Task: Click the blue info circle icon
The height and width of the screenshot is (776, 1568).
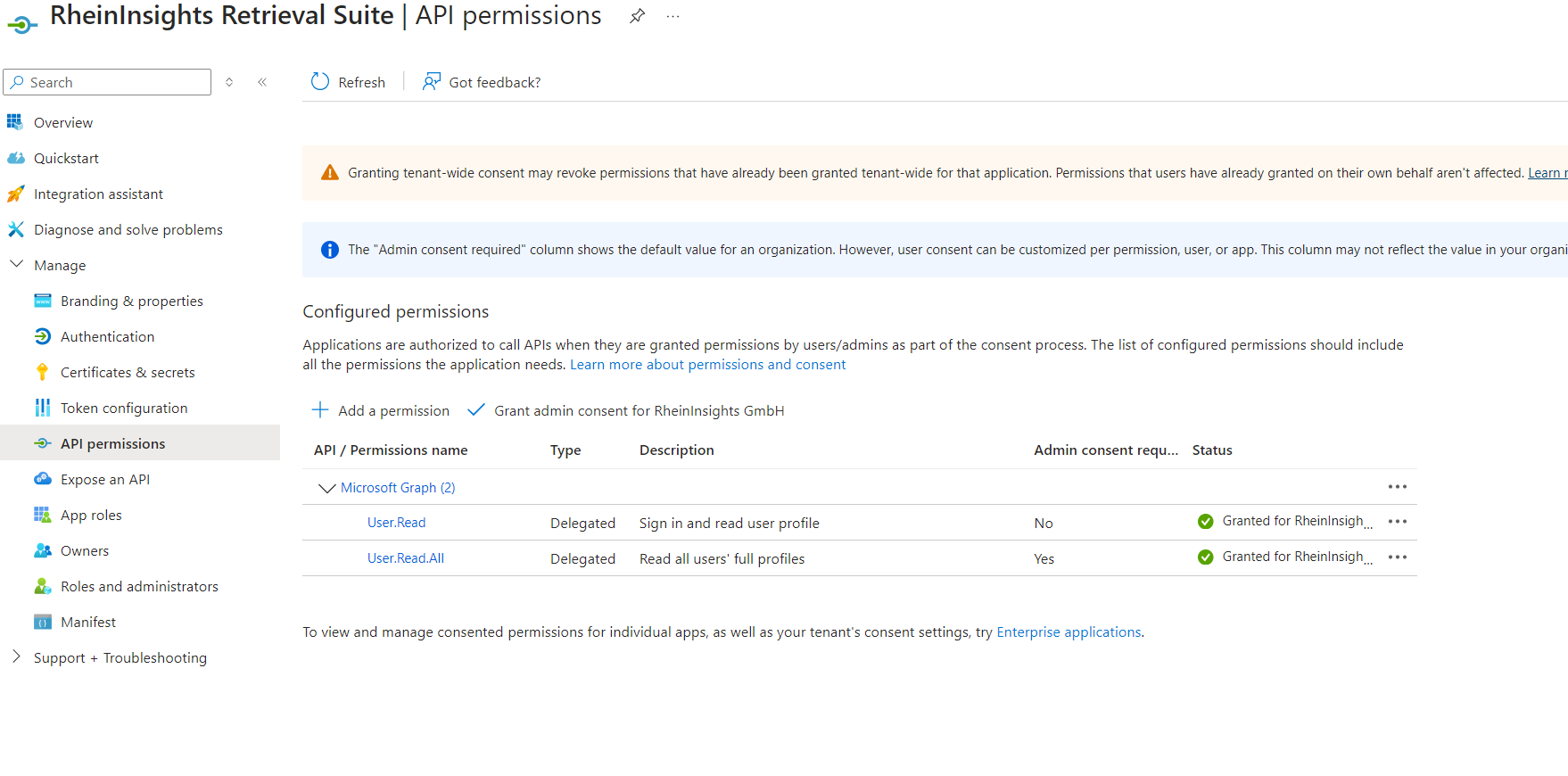Action: coord(330,250)
